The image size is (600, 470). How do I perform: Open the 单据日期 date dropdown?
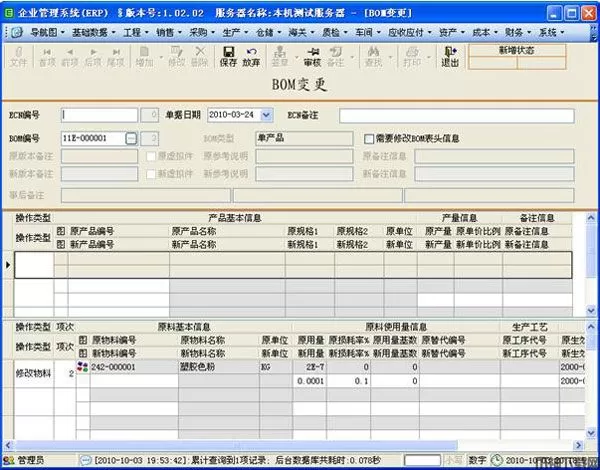tap(265, 115)
